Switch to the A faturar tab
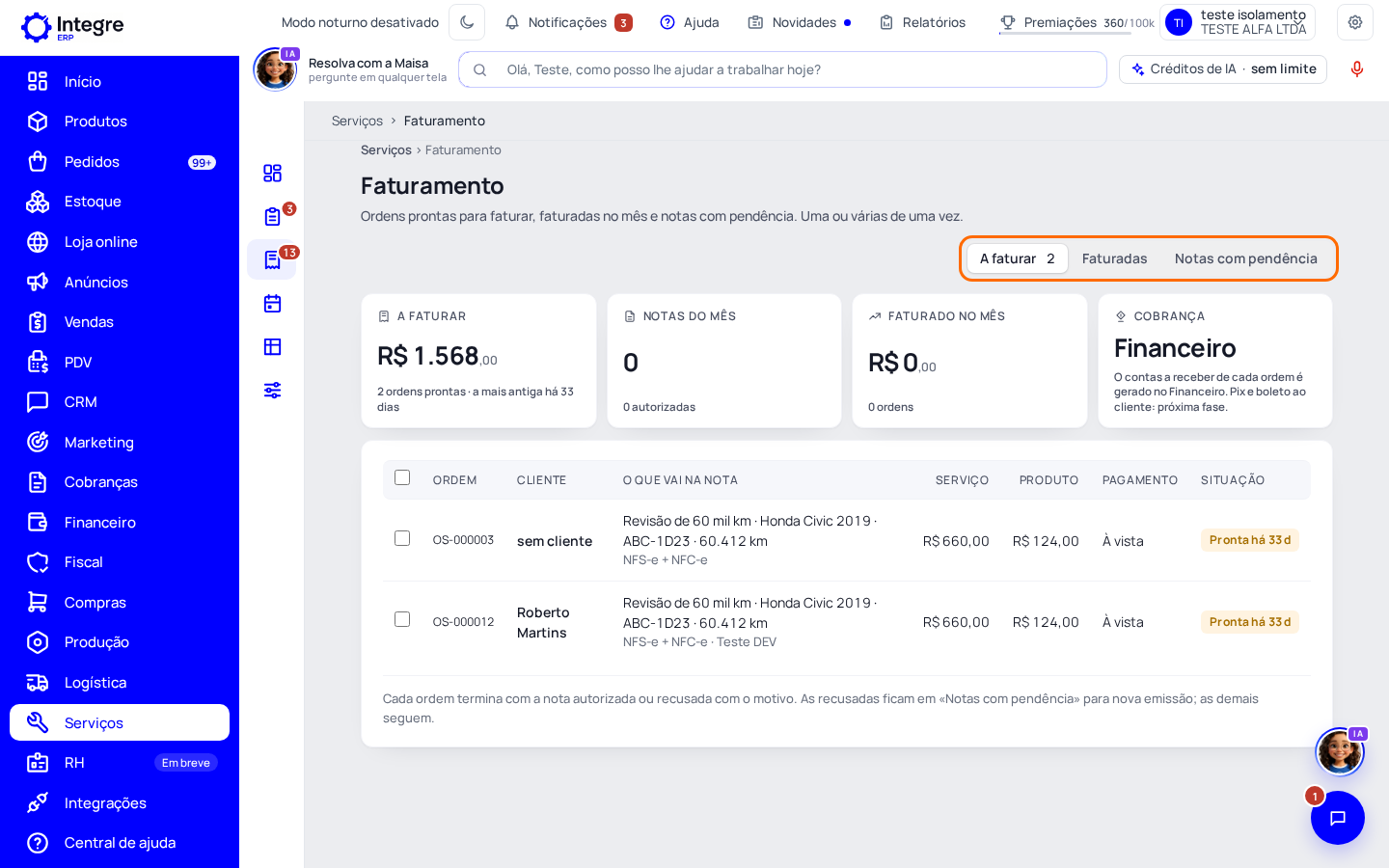 pyautogui.click(x=1018, y=258)
